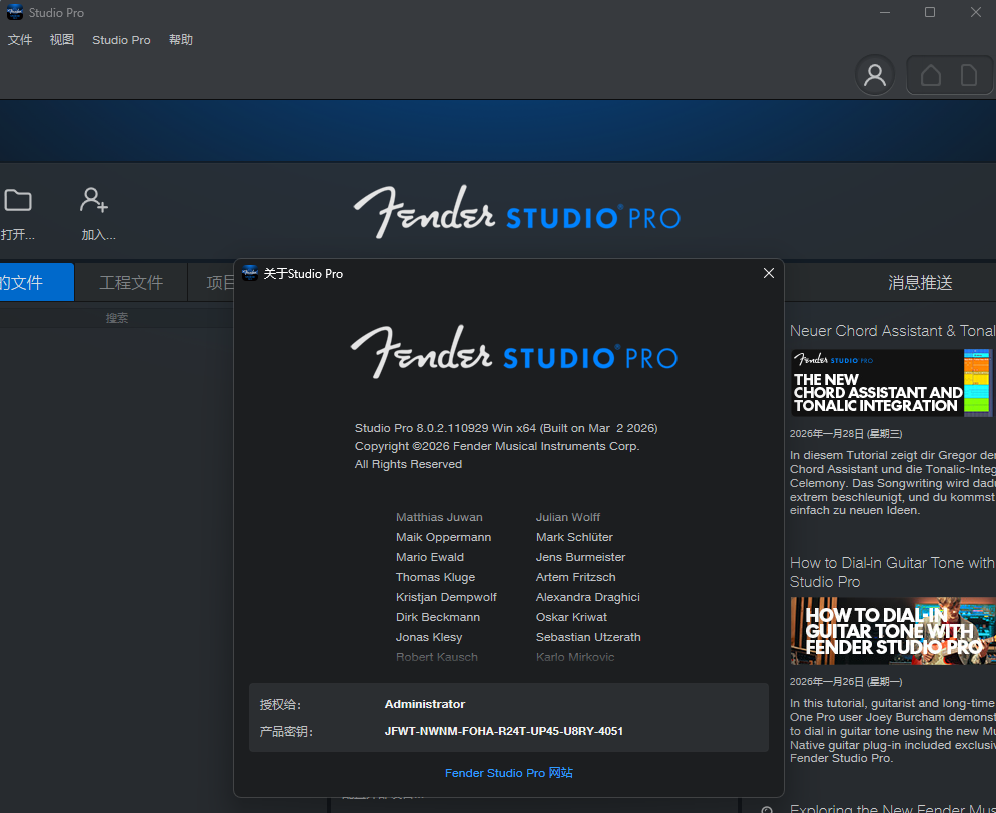Open the user account profile icon
This screenshot has height=813, width=996.
pos(875,75)
